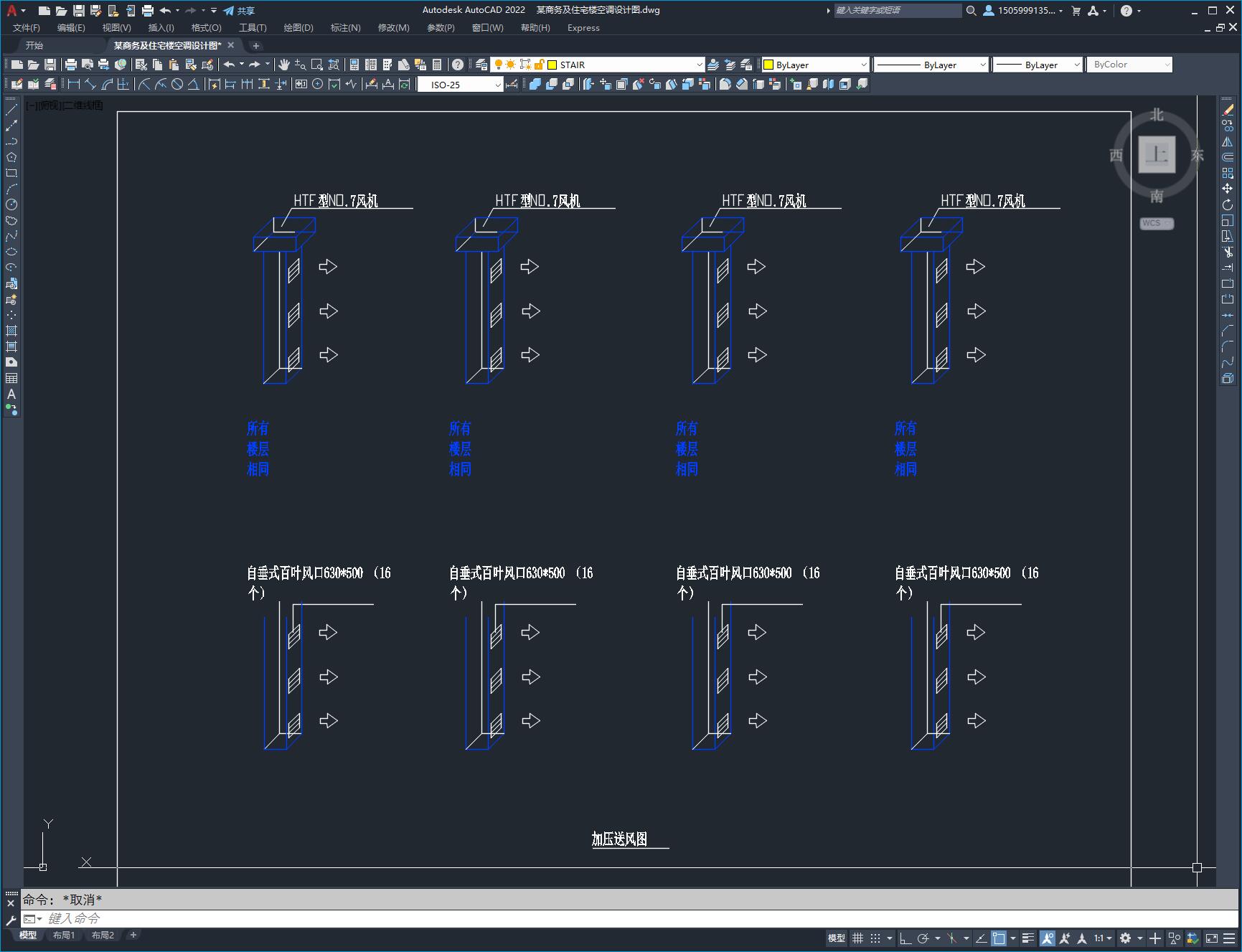This screenshot has width=1242, height=952.
Task: Add a new layout with plus button
Action: pyautogui.click(x=133, y=935)
